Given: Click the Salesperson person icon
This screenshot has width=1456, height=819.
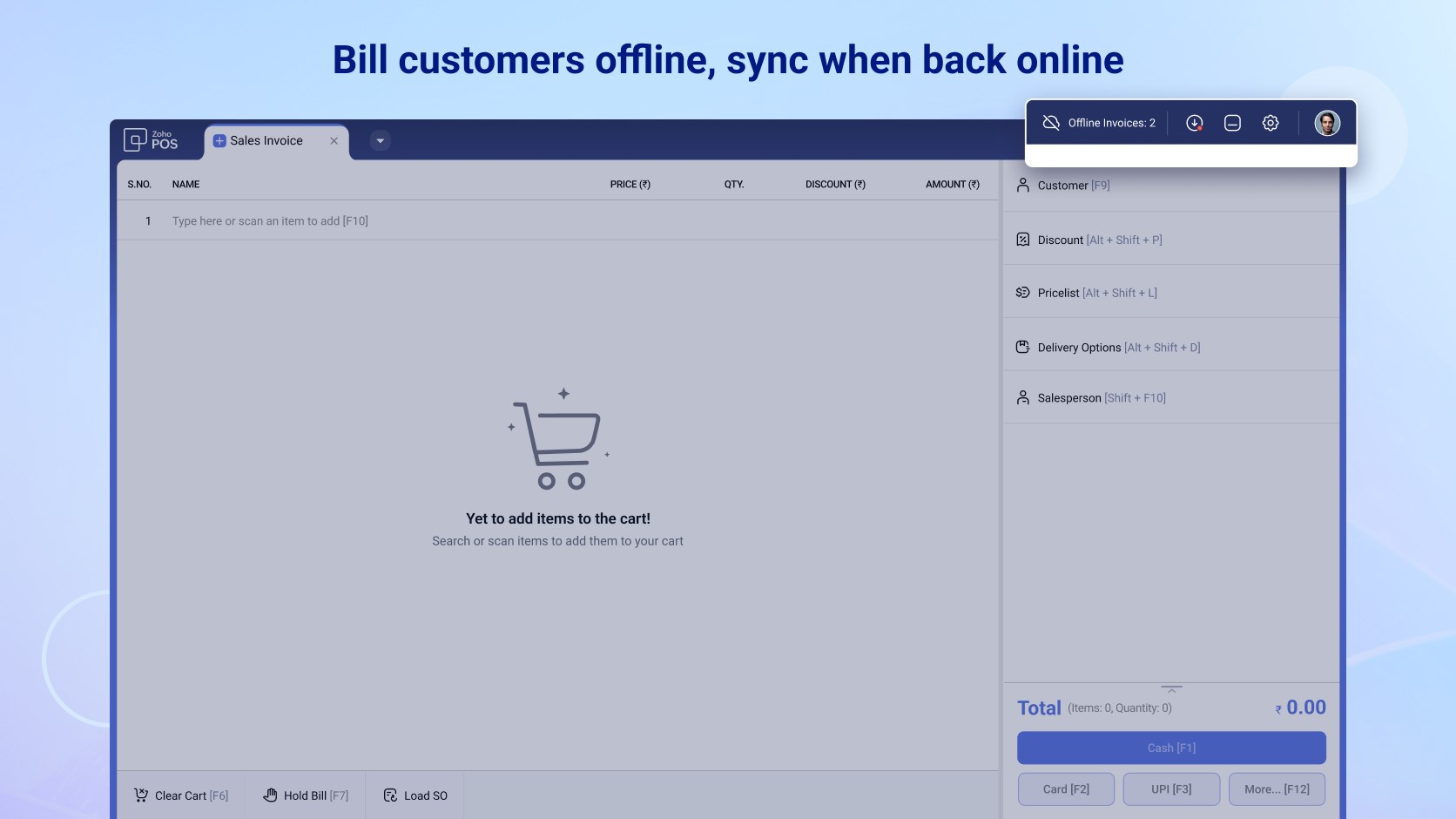Looking at the screenshot, I should pos(1023,397).
